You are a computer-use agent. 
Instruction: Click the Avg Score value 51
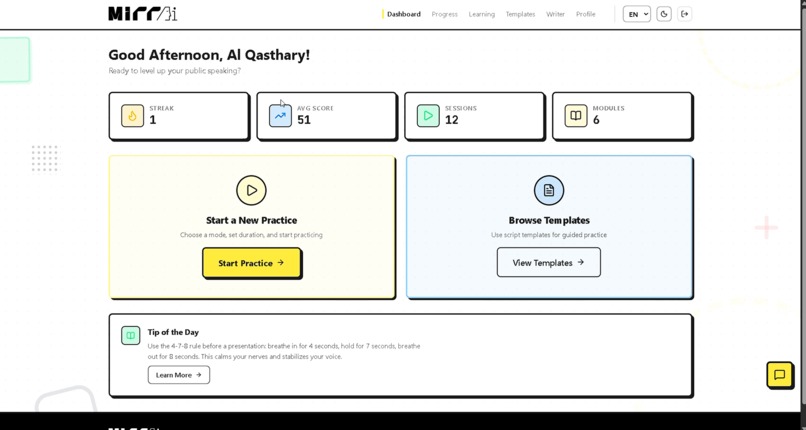(304, 120)
